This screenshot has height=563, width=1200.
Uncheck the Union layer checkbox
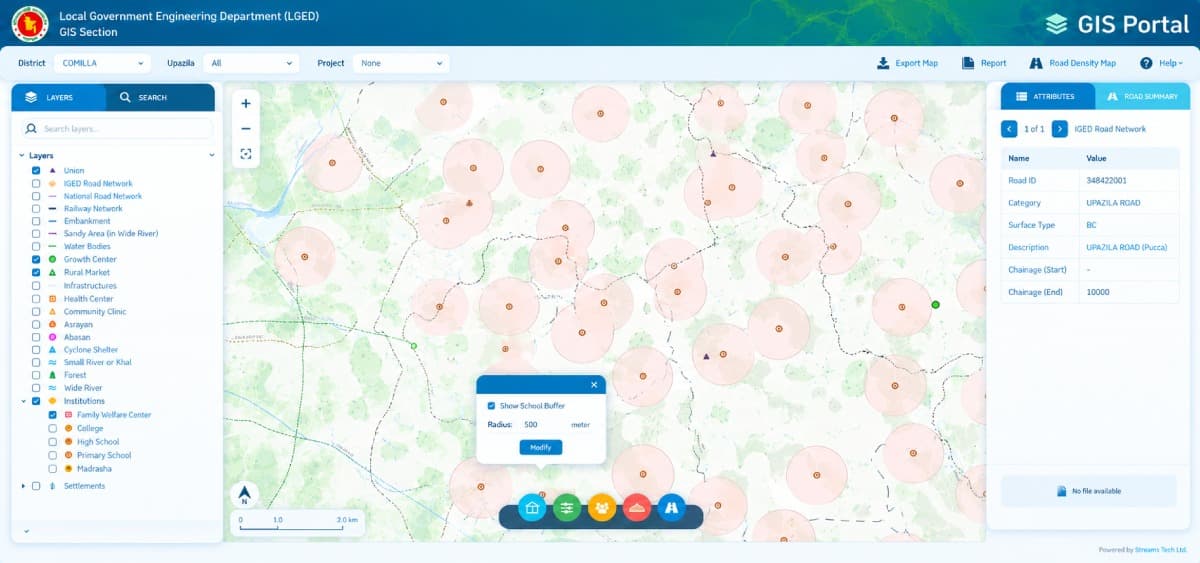click(x=36, y=171)
